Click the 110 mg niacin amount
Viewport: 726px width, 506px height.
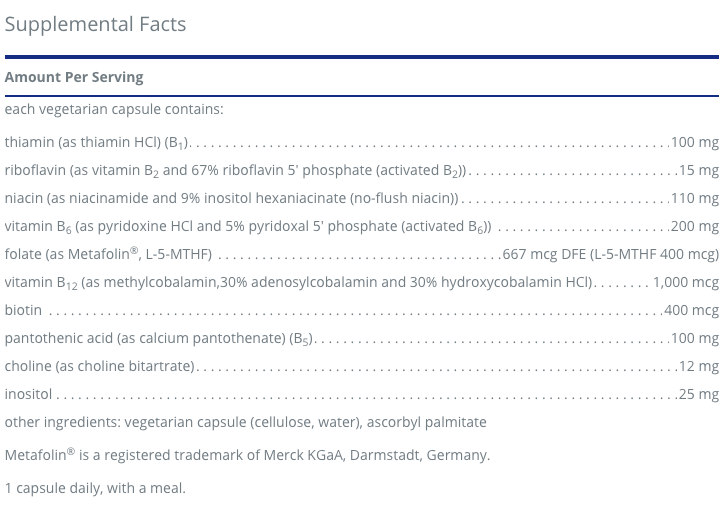point(695,198)
